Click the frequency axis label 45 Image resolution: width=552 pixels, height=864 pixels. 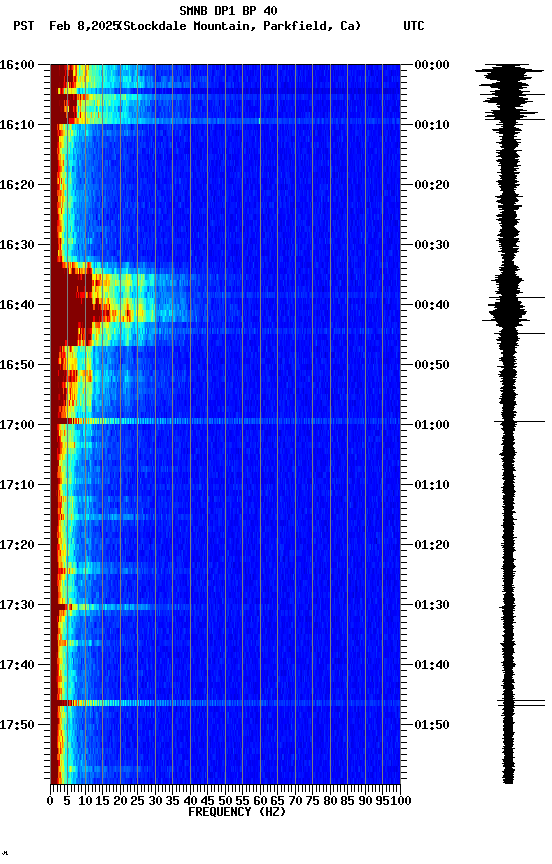coord(208,801)
